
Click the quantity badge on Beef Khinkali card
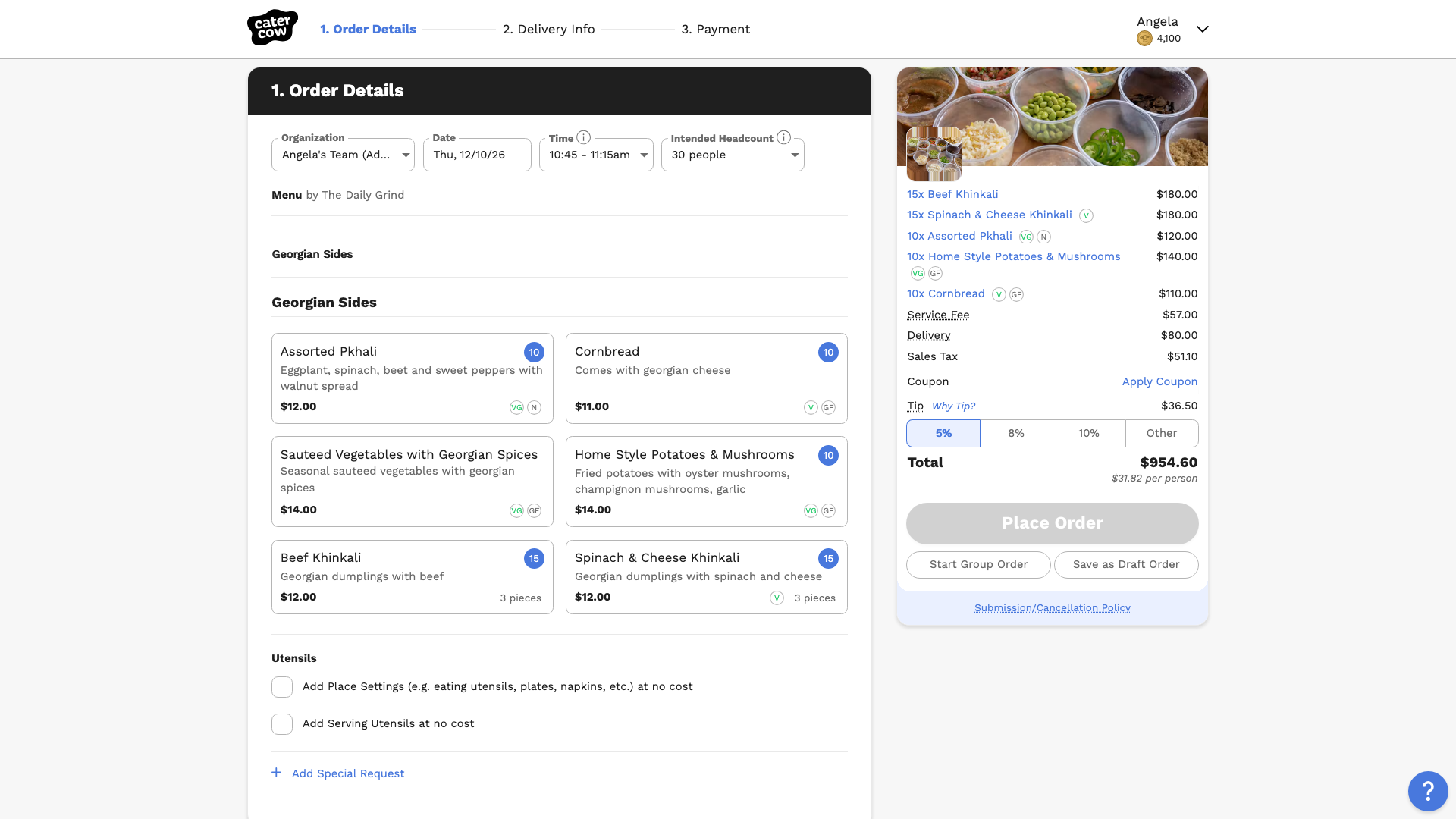coord(534,558)
